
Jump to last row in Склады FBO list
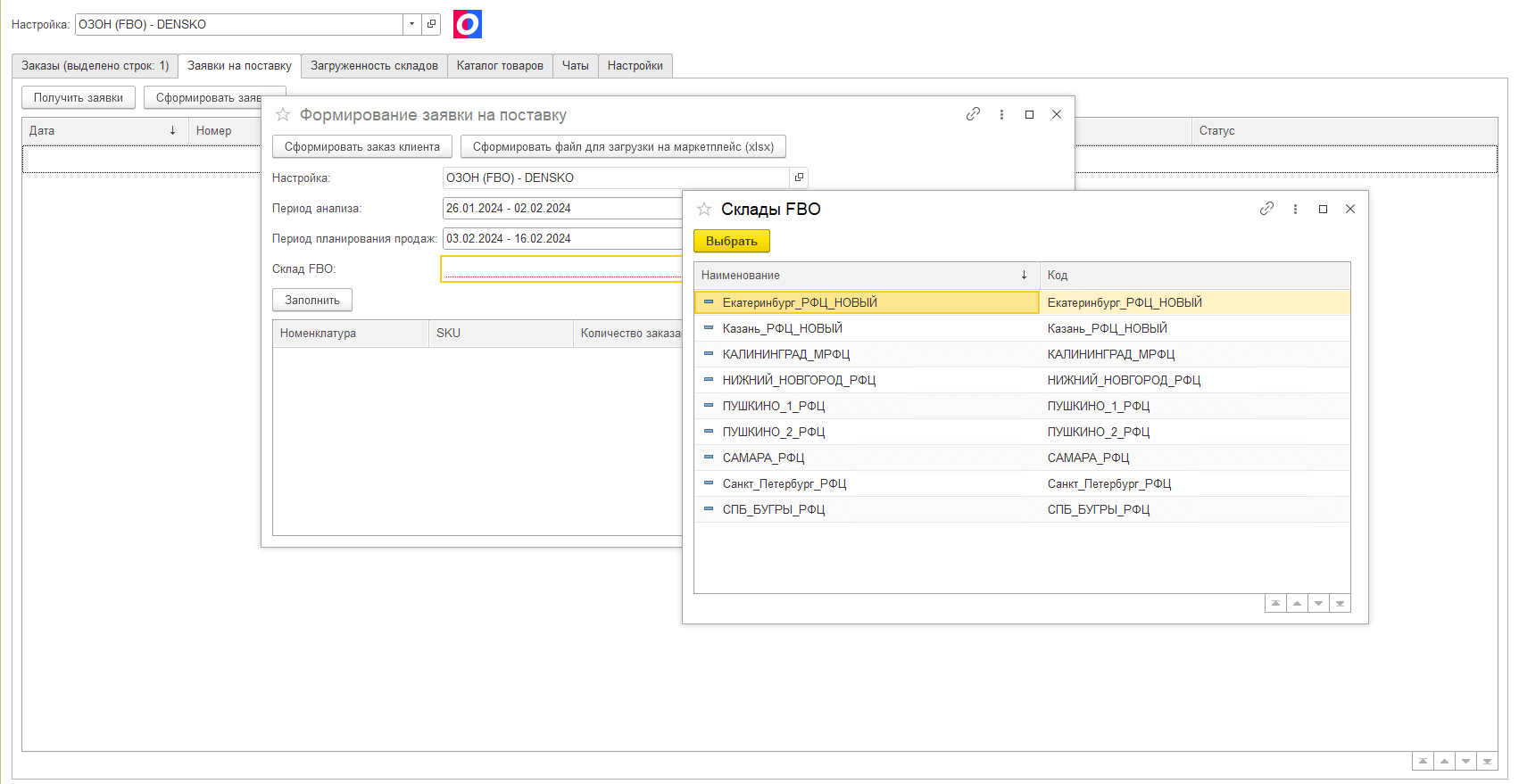[1340, 604]
